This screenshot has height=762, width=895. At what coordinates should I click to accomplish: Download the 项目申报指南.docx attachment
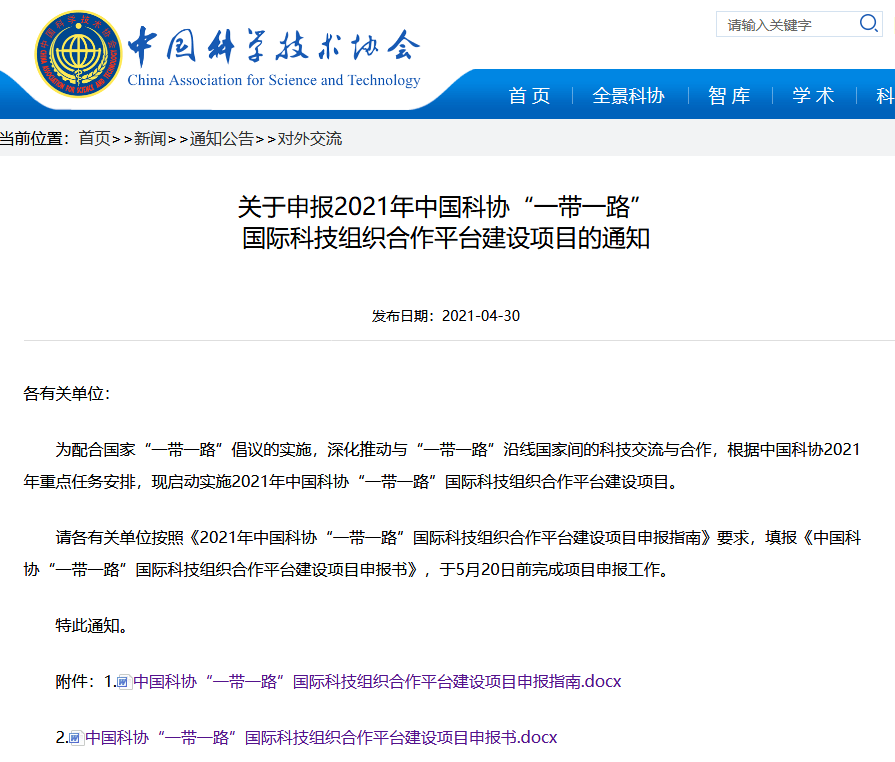[x=377, y=682]
